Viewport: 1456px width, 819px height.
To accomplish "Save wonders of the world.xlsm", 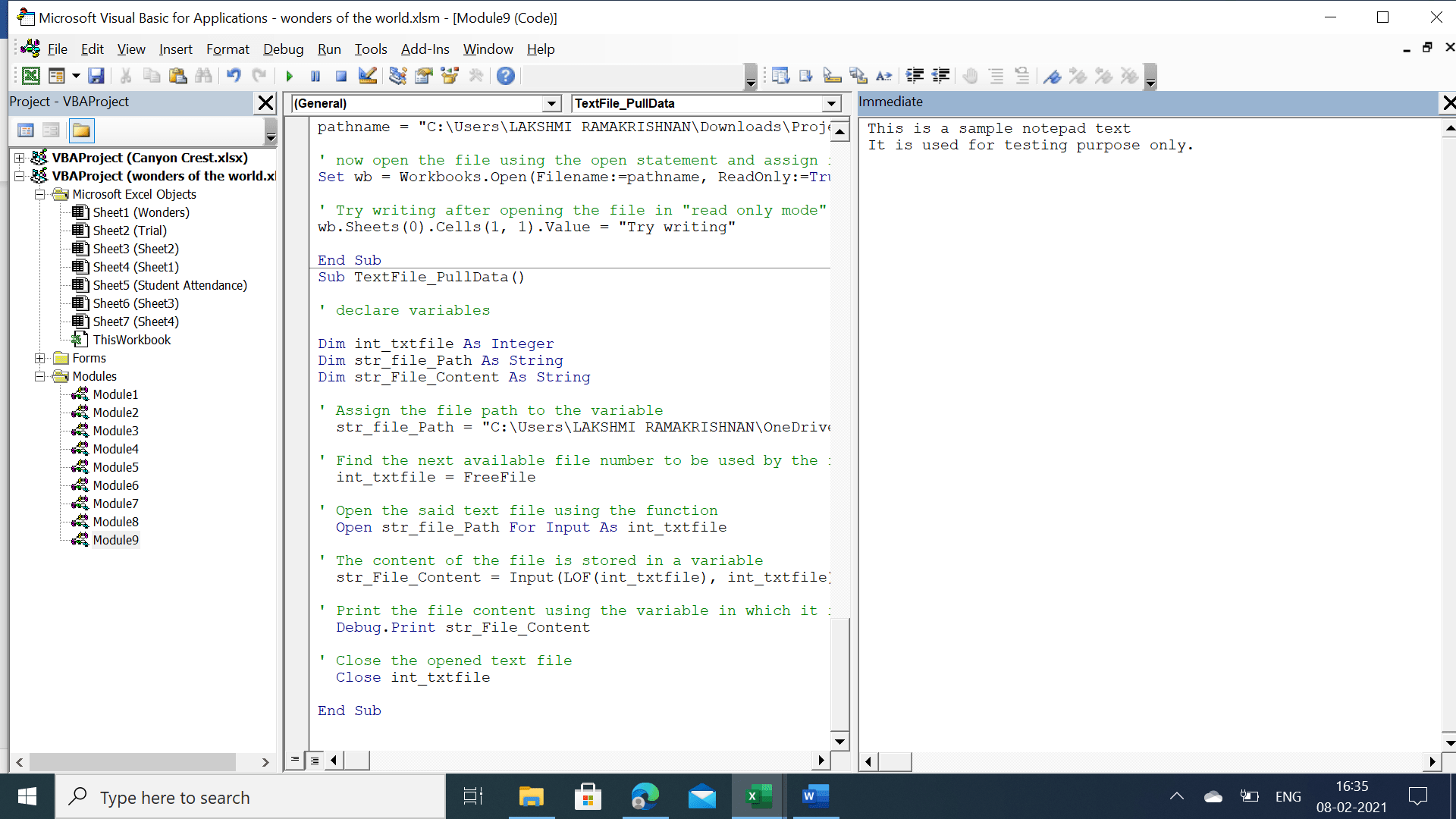I will (x=97, y=76).
